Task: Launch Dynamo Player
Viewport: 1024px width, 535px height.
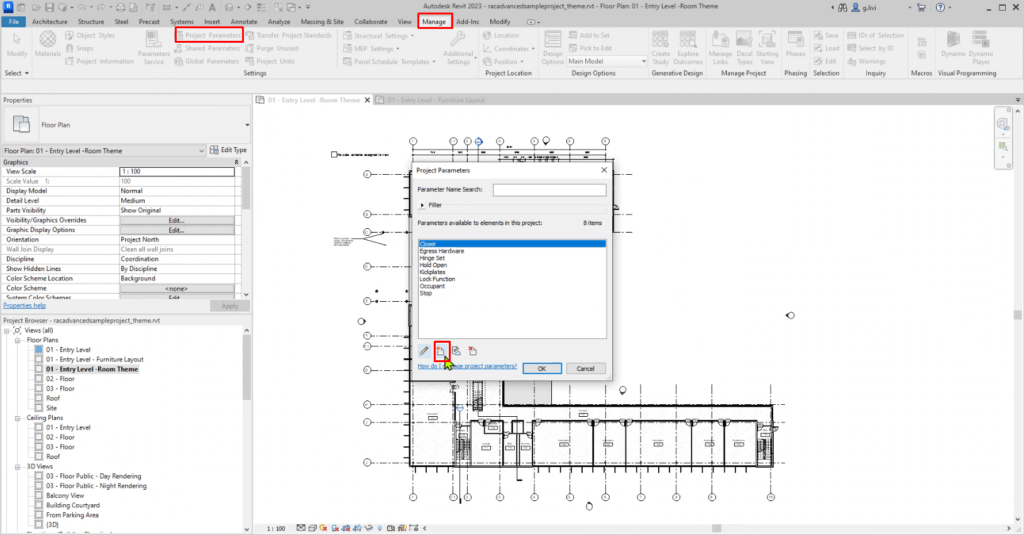Action: point(980,48)
